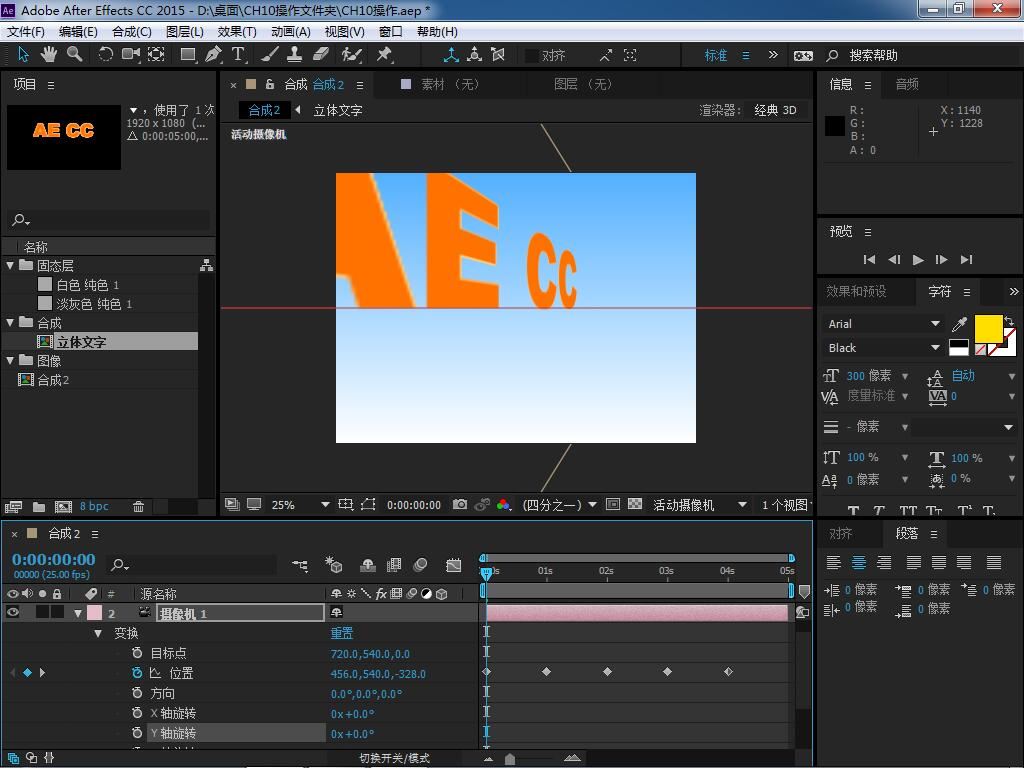
Task: Play the preview
Action: coord(918,259)
